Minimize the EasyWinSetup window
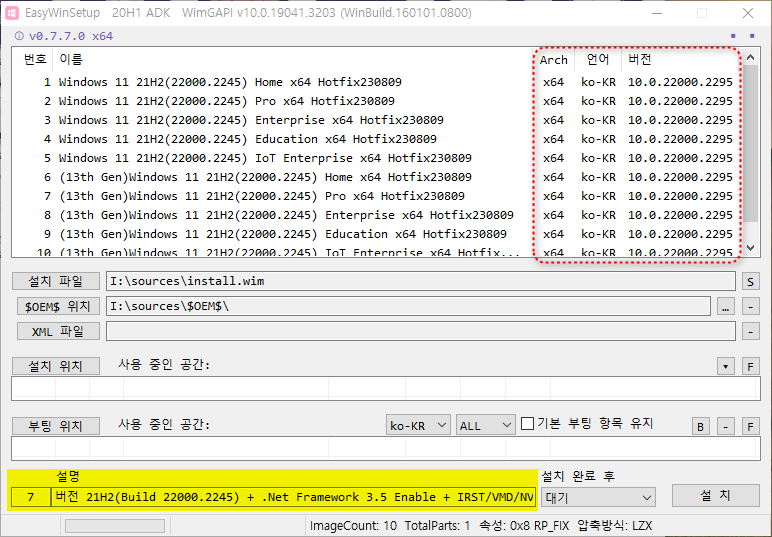This screenshot has width=772, height=537. click(657, 13)
